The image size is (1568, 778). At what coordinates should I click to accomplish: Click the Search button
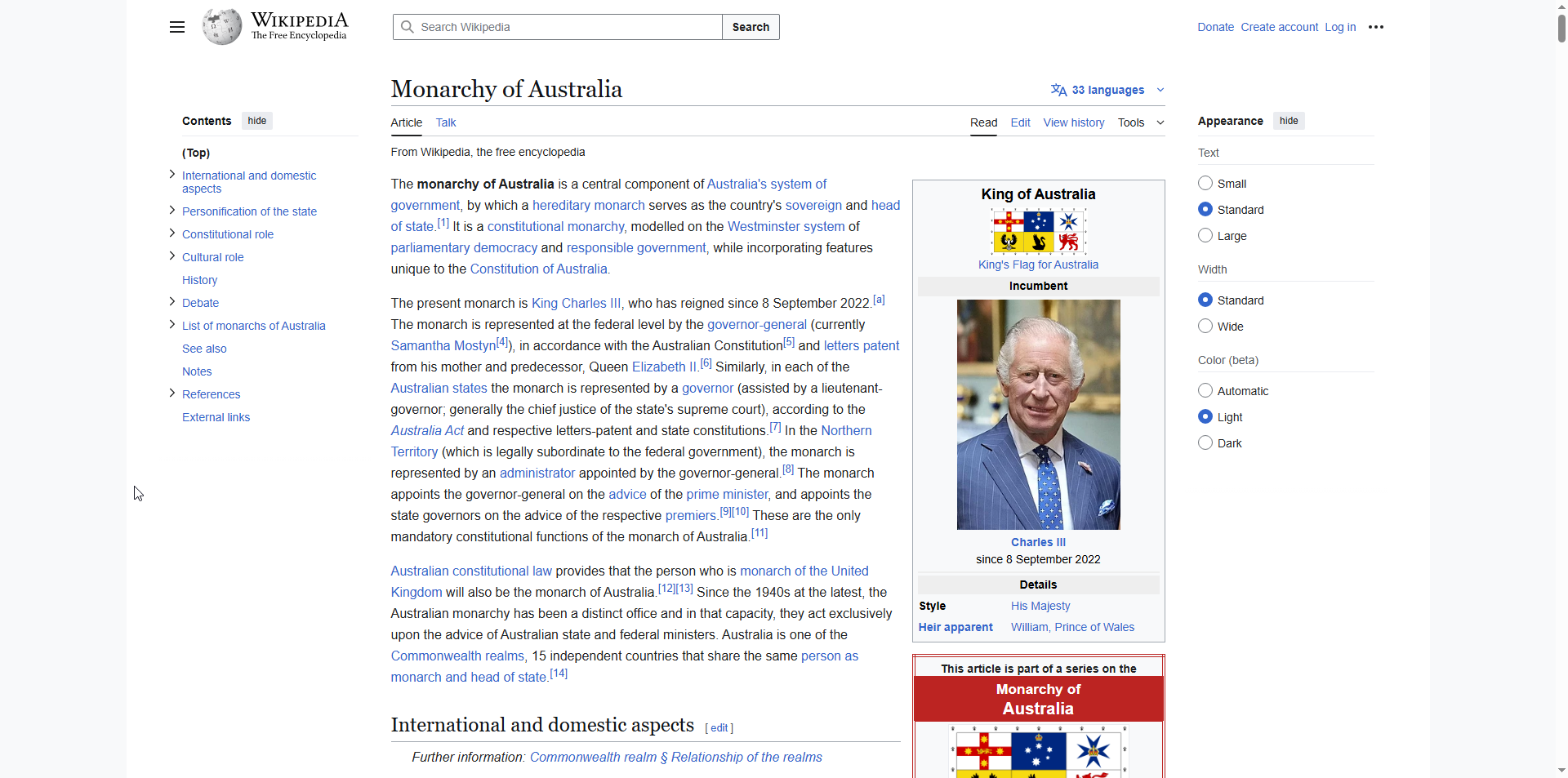coord(751,27)
